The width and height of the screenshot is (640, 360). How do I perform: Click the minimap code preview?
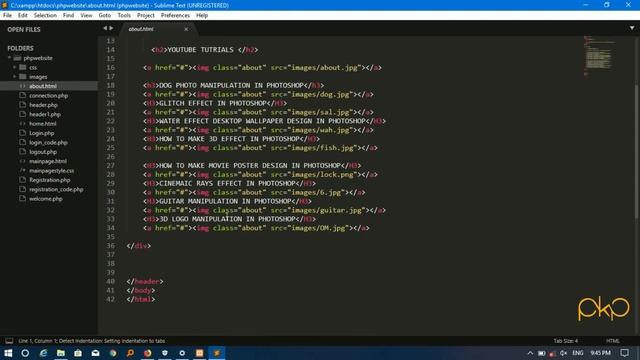[599, 56]
